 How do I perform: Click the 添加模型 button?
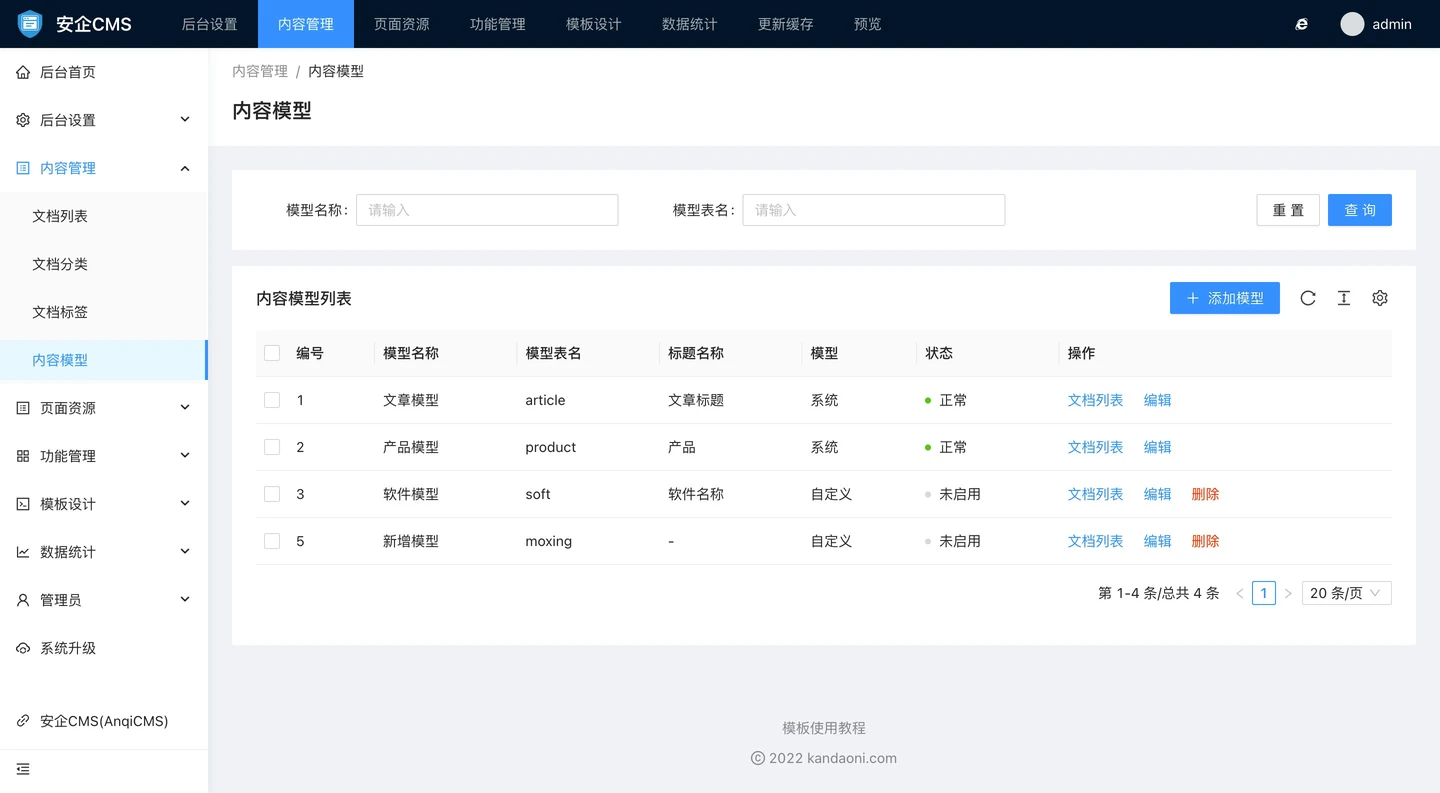(x=1224, y=298)
